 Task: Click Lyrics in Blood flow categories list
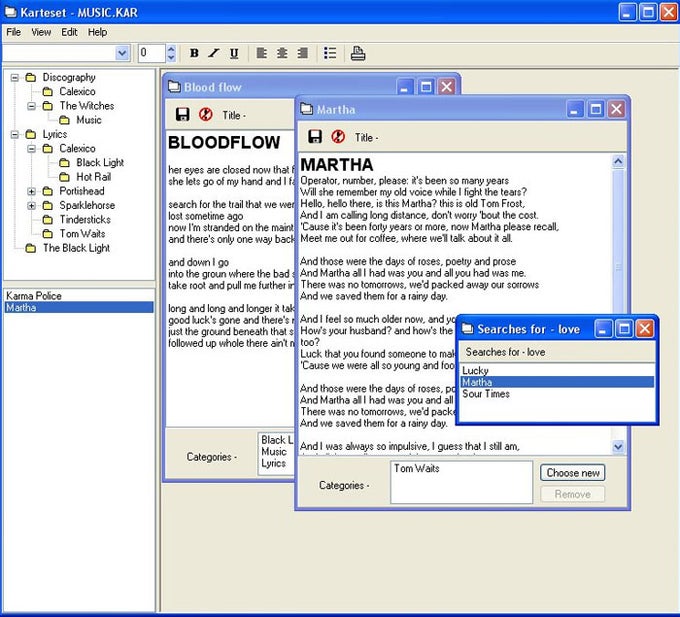(x=273, y=463)
